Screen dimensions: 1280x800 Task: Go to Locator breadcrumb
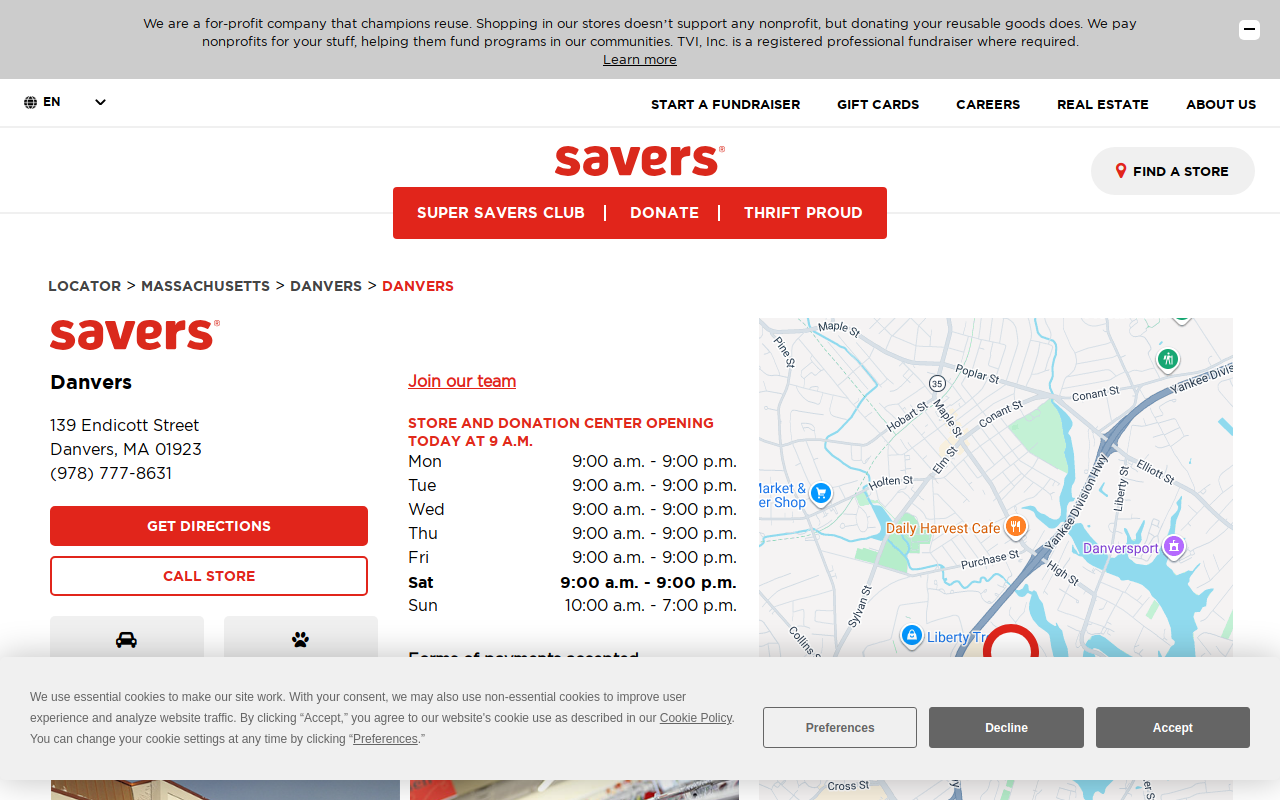[x=85, y=286]
